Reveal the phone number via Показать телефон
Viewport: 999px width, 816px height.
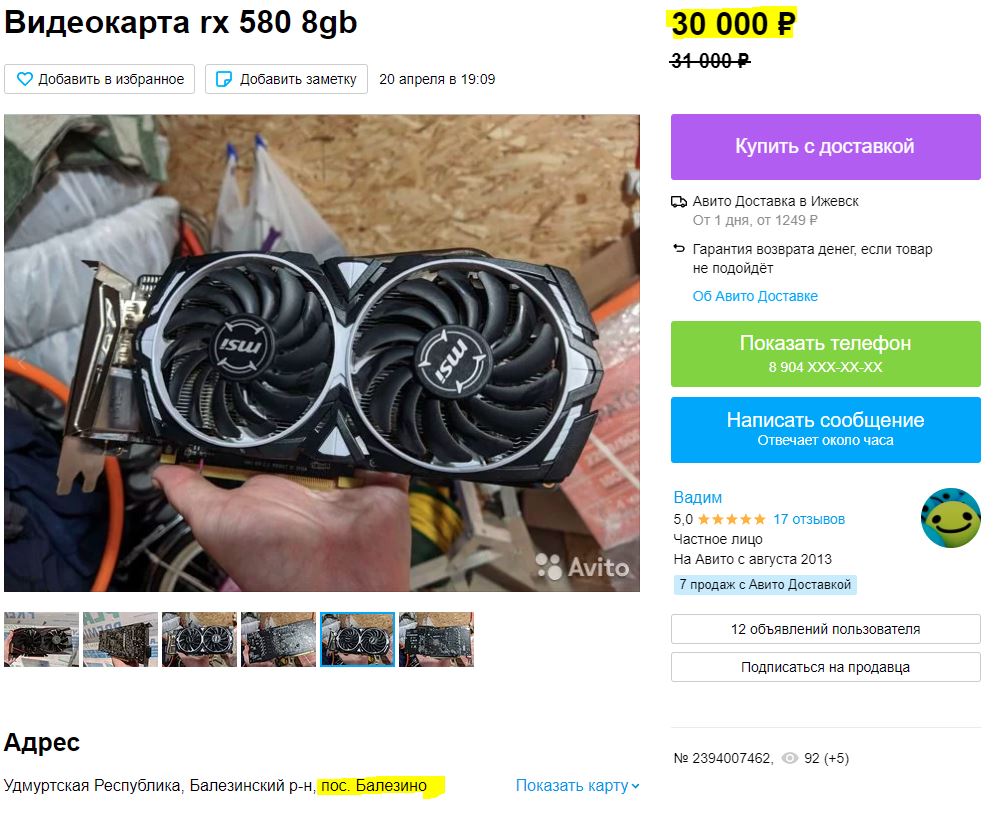(826, 354)
